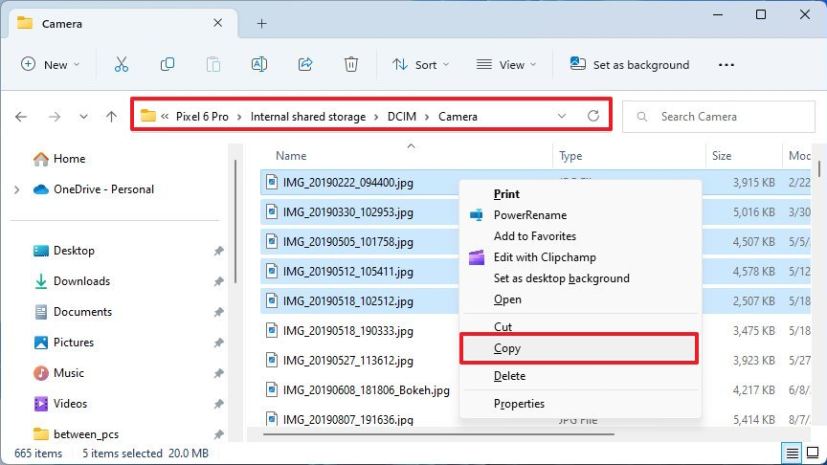
Task: Click the Delete trash icon in toolbar
Action: tap(351, 64)
